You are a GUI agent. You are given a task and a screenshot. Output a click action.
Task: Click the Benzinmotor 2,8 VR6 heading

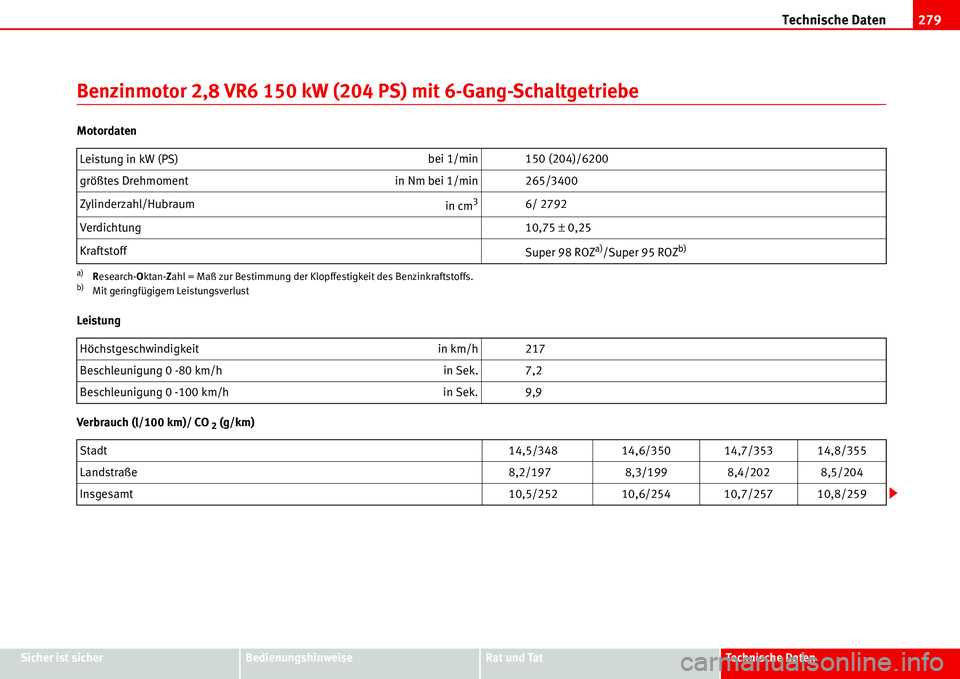coord(358,91)
